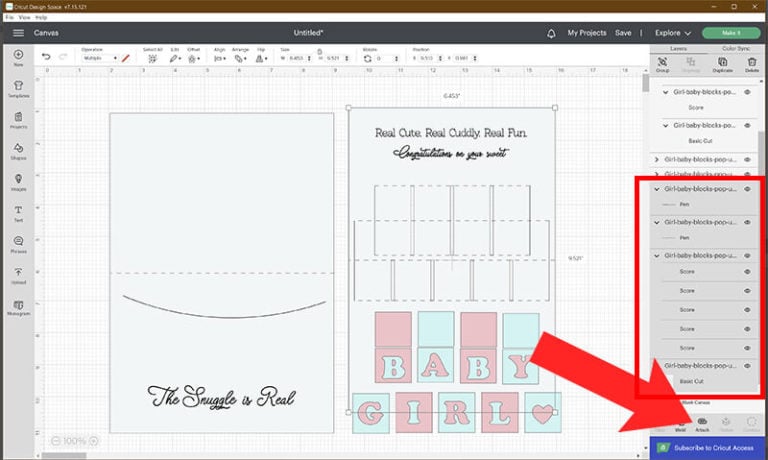Toggle visibility of the last Score sublayer
The width and height of the screenshot is (768, 460).
747,348
